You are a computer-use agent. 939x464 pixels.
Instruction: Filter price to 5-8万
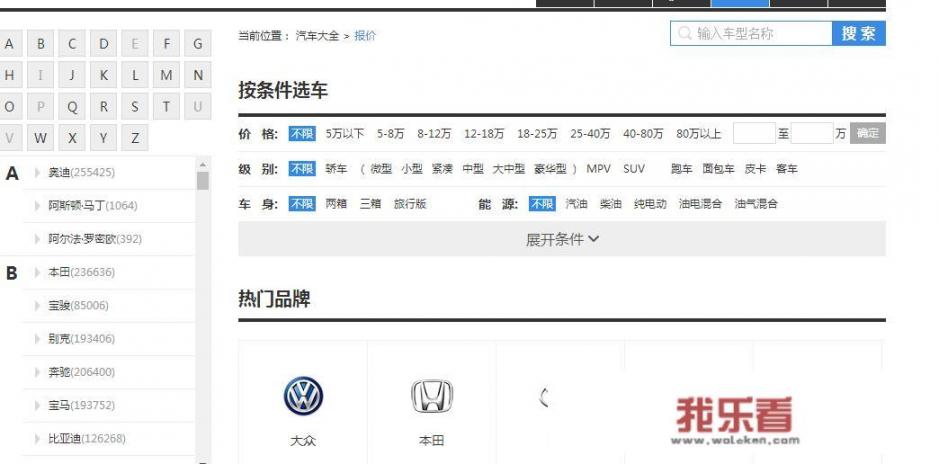[x=390, y=134]
